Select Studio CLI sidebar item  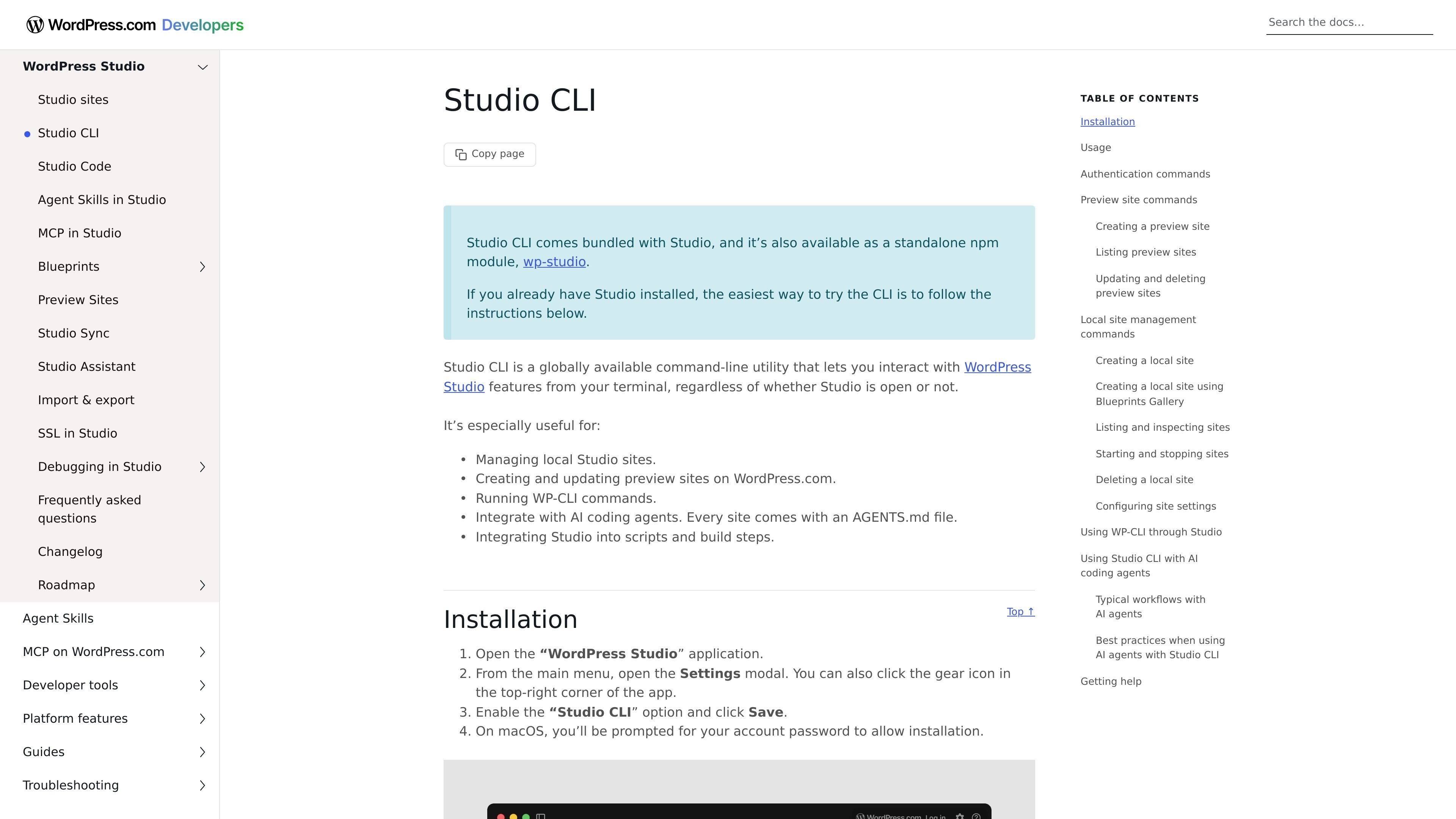[68, 133]
